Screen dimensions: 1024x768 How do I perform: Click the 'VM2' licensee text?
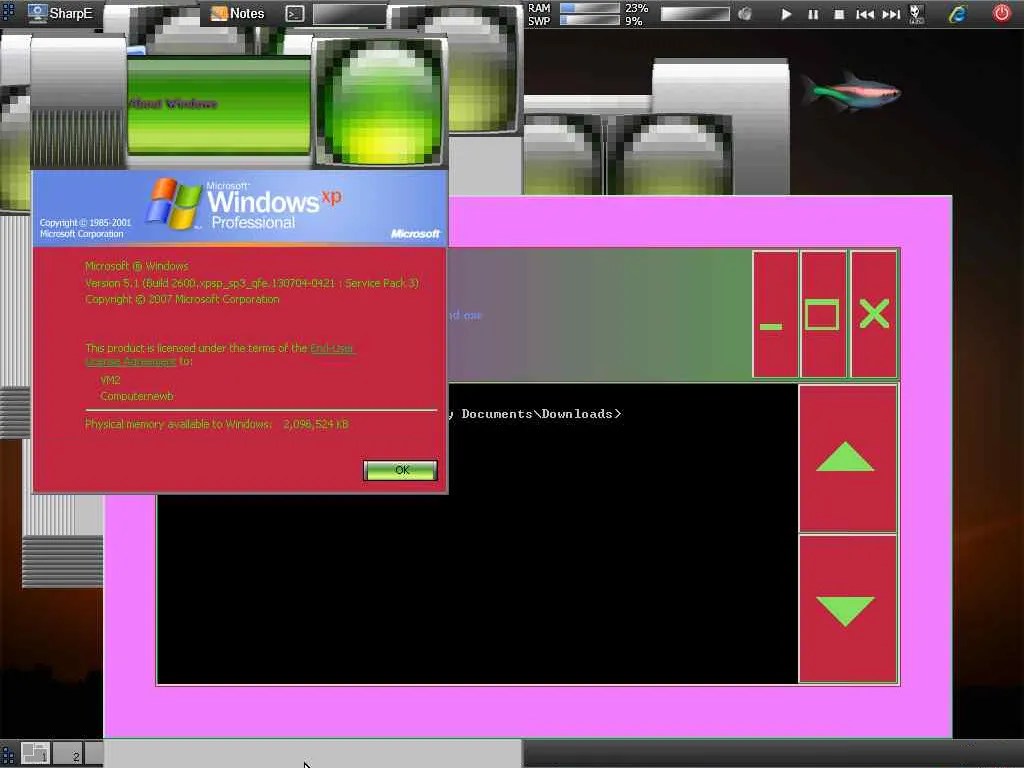(x=110, y=379)
